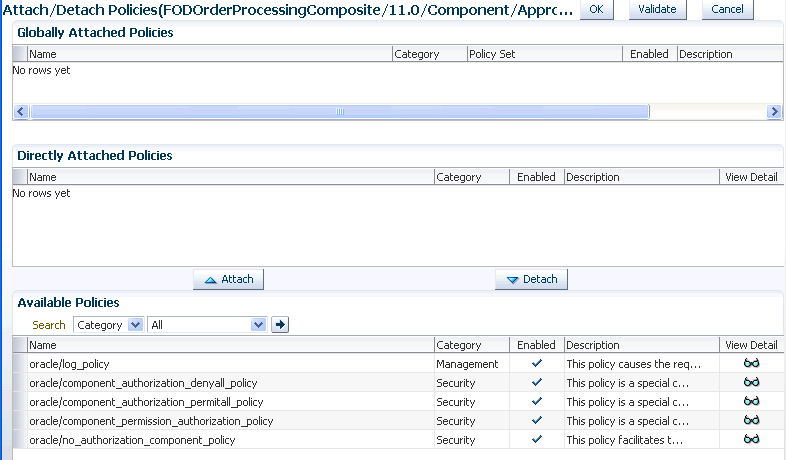Image resolution: width=786 pixels, height=460 pixels.
Task: Click Category column header in Available Policies
Action: click(472, 345)
